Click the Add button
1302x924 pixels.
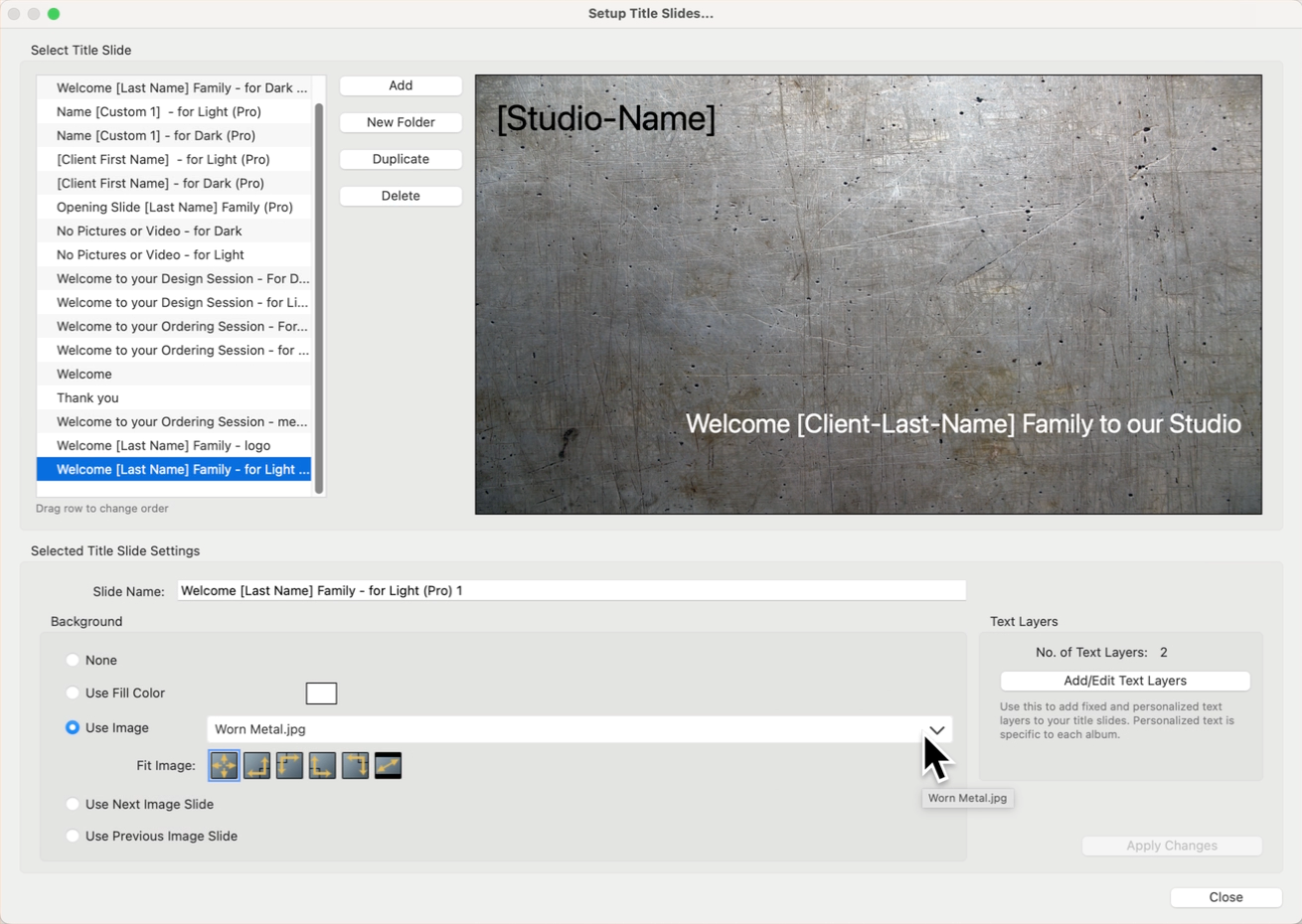click(401, 85)
